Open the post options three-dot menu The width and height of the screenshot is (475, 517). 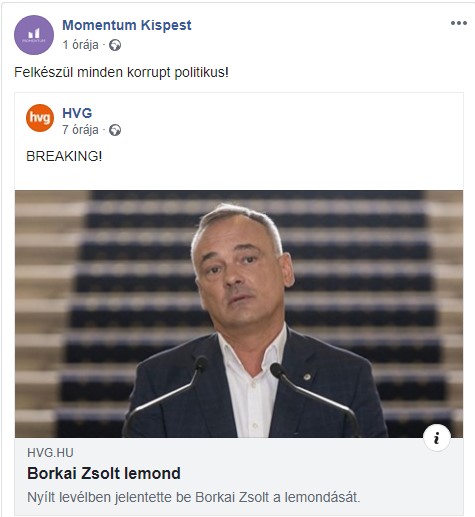pos(458,23)
